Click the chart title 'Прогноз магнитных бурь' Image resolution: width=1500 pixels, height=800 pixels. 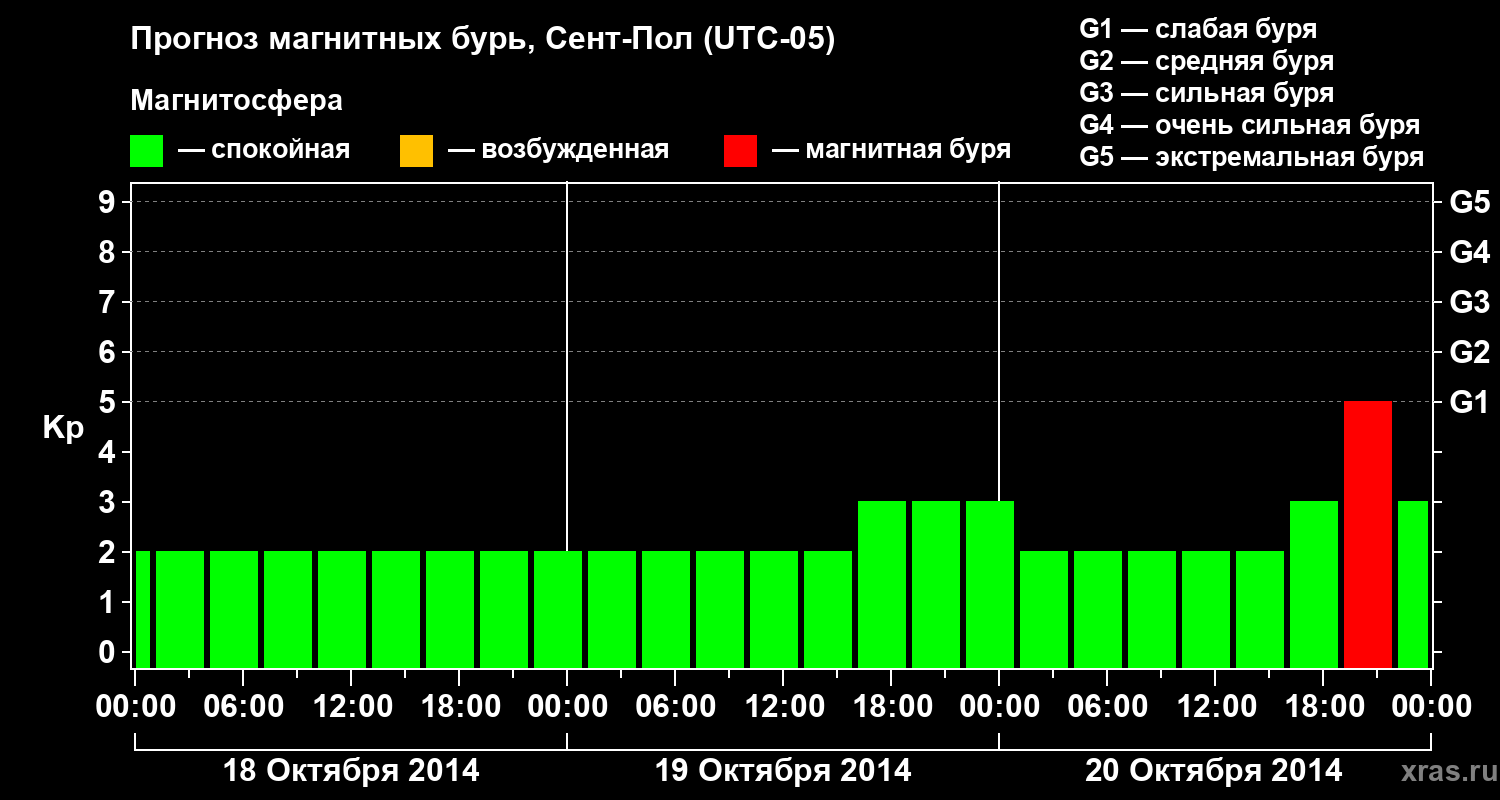(320, 40)
